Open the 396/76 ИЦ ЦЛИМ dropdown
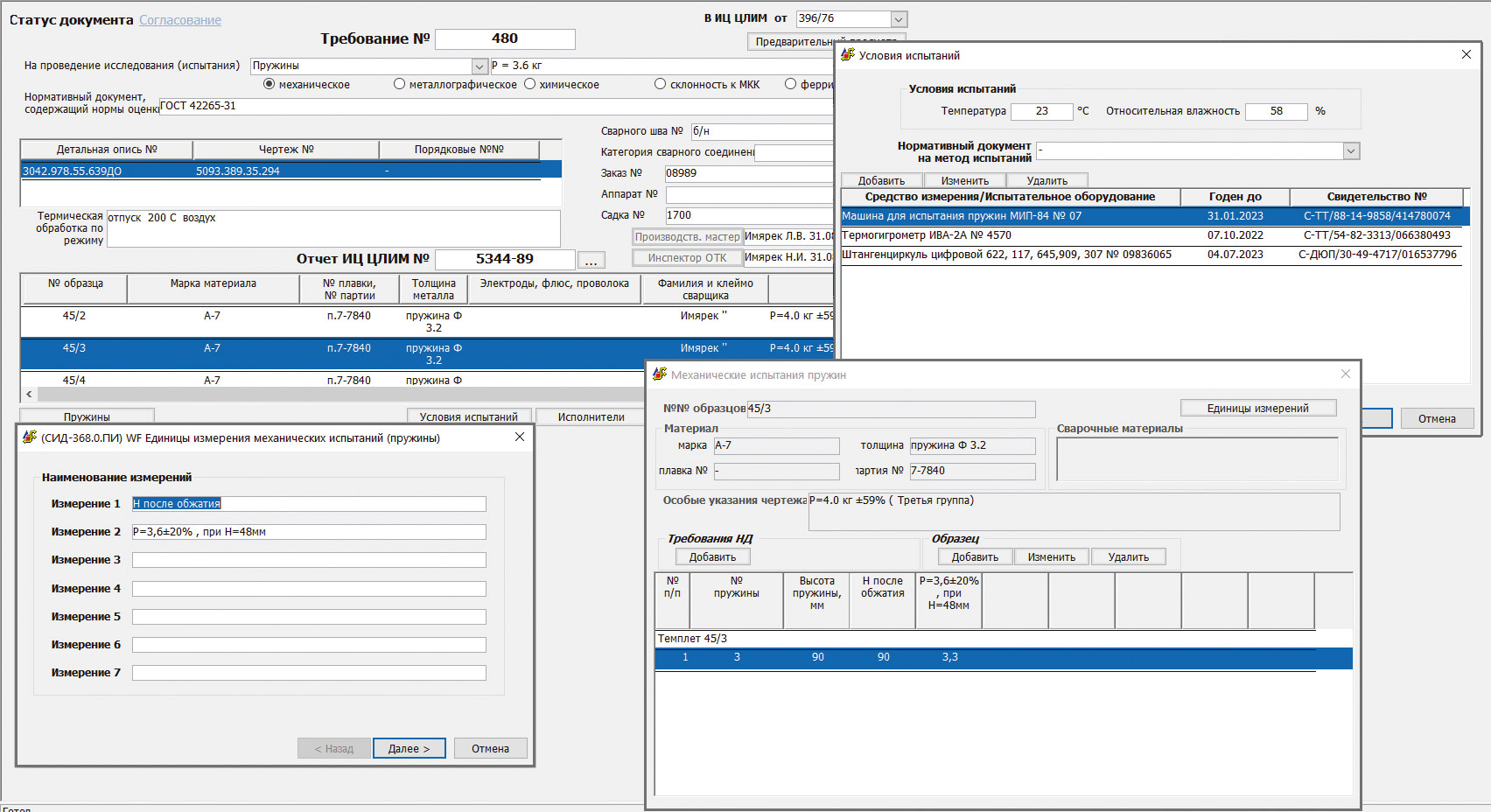Screen dimensions: 1491x812 click(898, 19)
